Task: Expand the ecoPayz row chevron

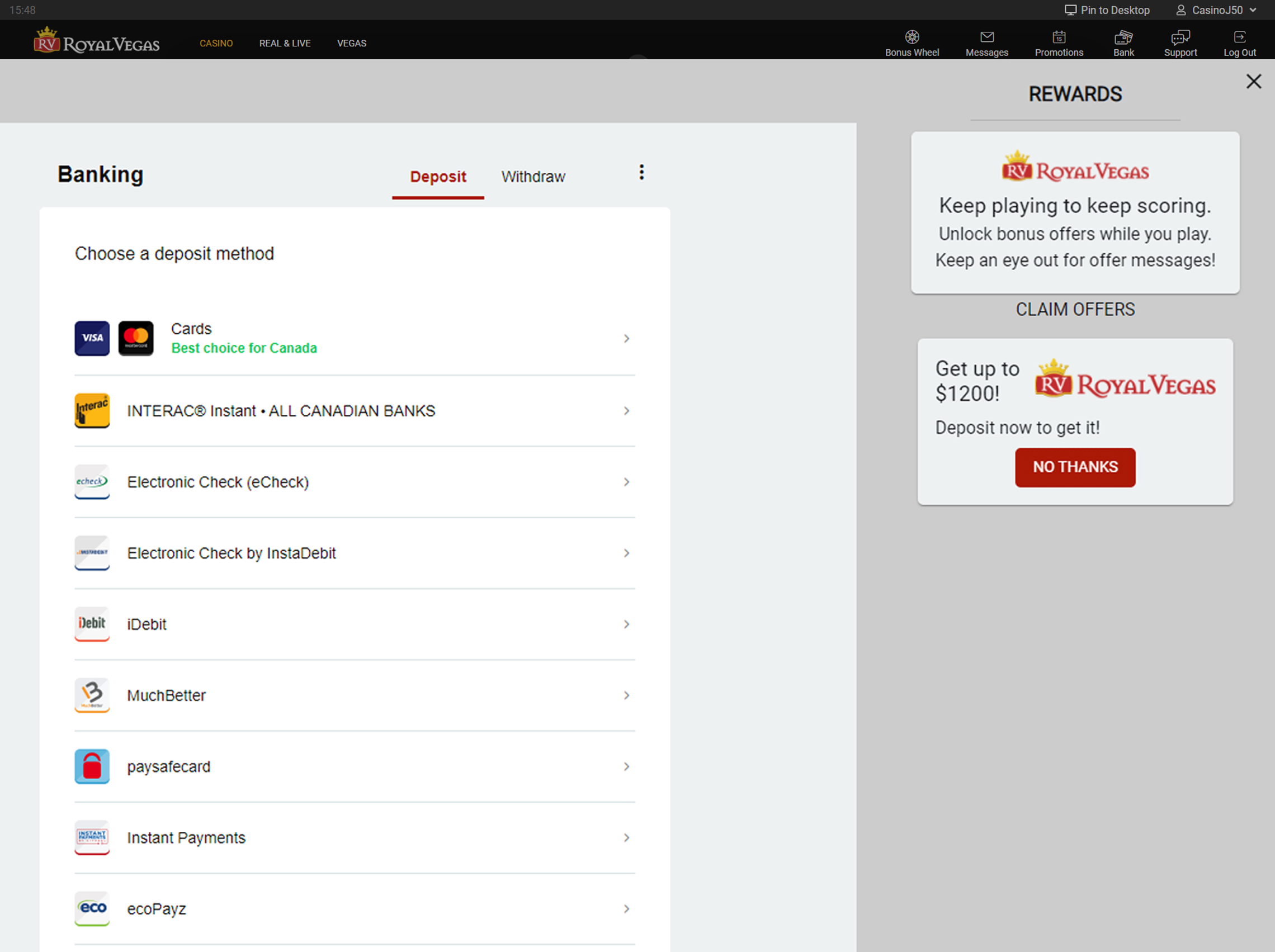Action: (x=626, y=909)
